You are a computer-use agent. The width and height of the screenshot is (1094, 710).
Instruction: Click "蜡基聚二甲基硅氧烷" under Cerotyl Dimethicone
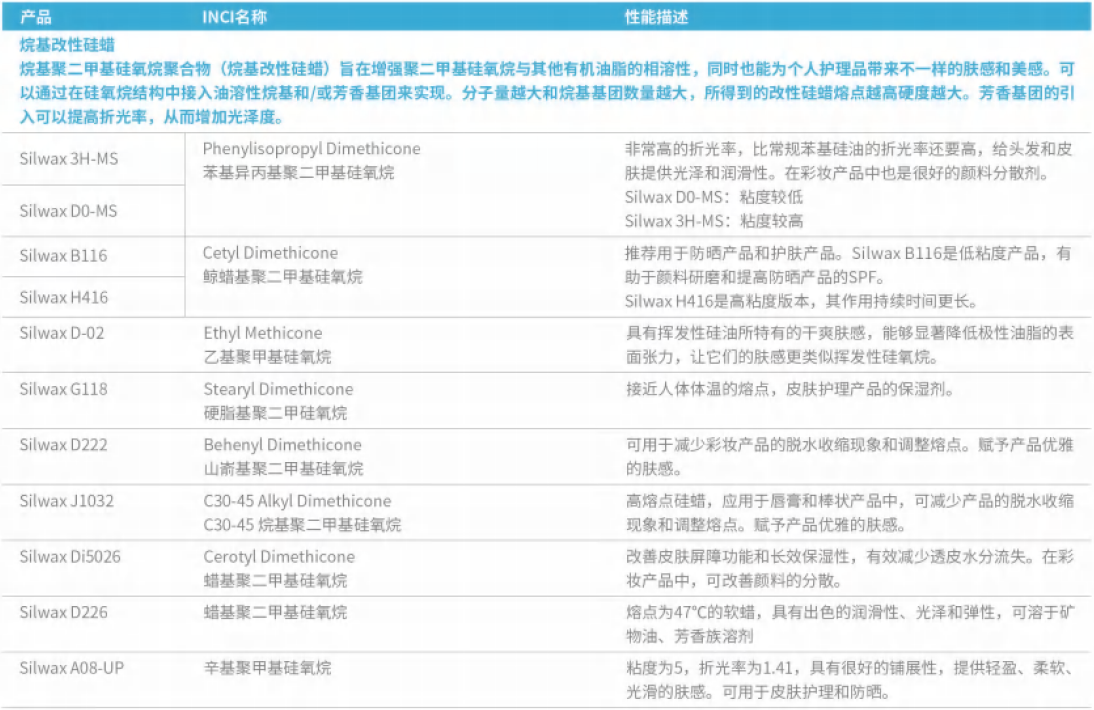275,580
